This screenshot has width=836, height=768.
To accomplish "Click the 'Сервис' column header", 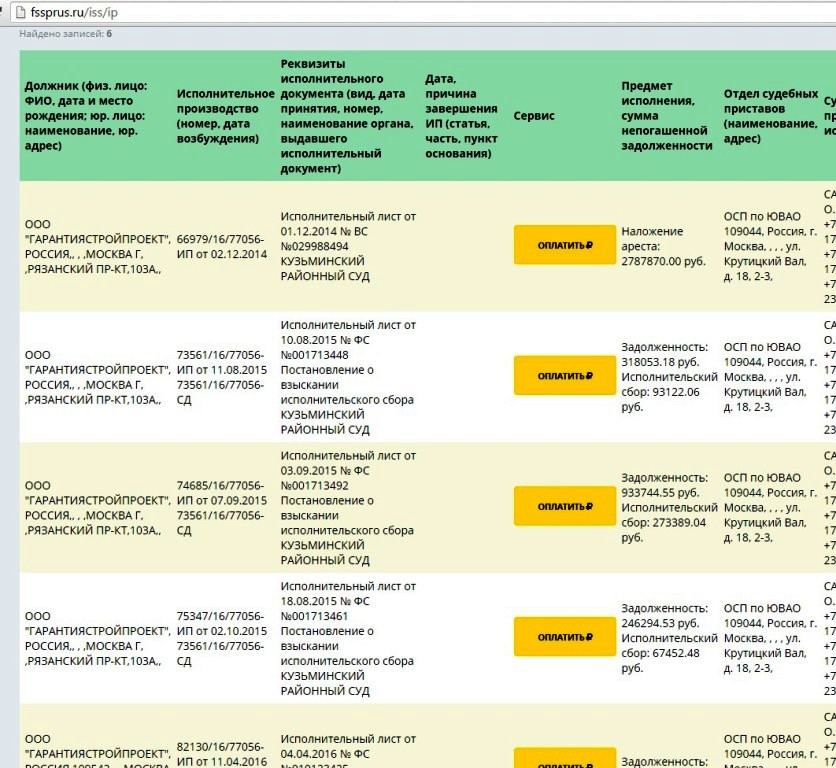I will pos(534,116).
